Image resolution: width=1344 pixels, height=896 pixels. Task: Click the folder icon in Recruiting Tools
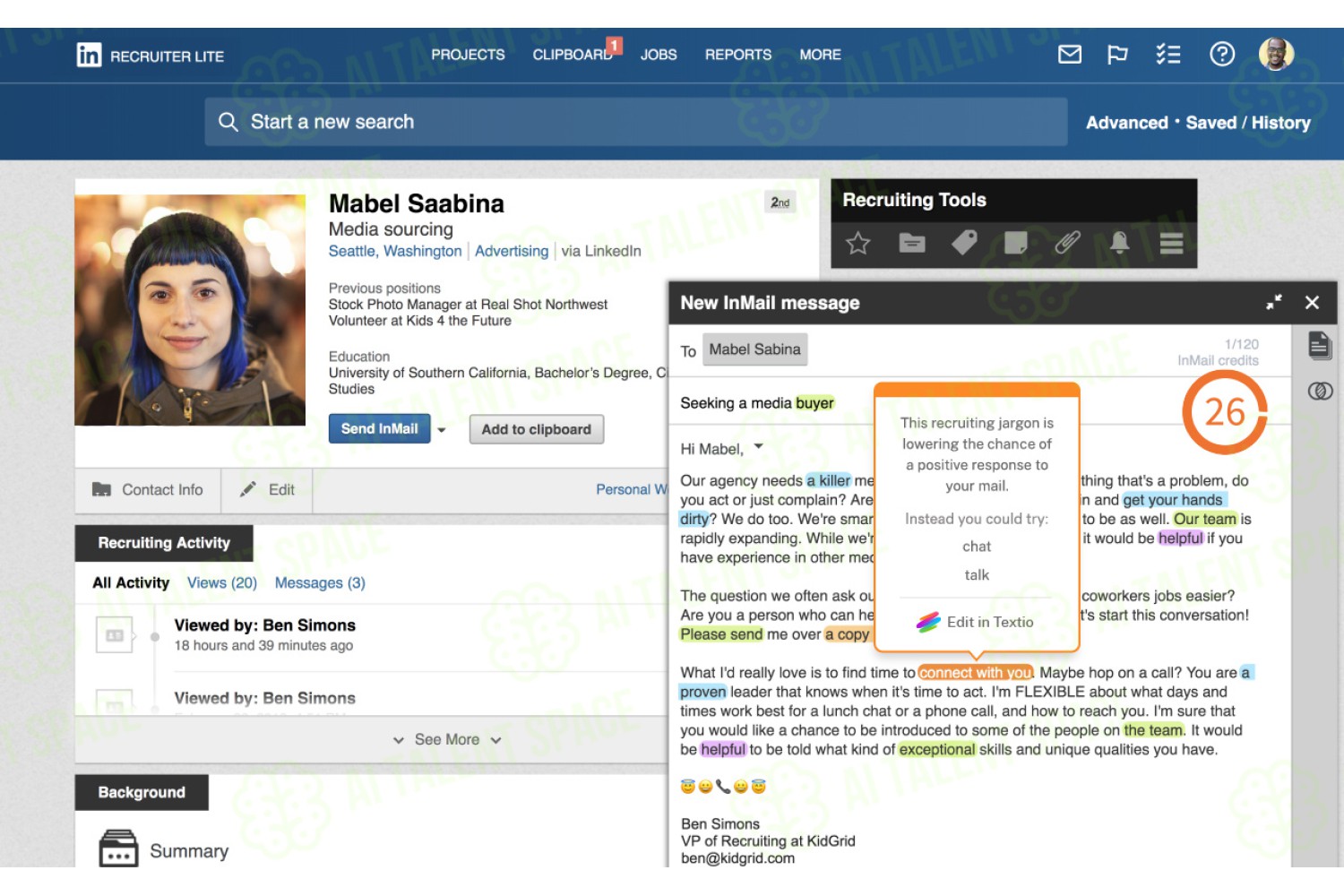point(911,243)
